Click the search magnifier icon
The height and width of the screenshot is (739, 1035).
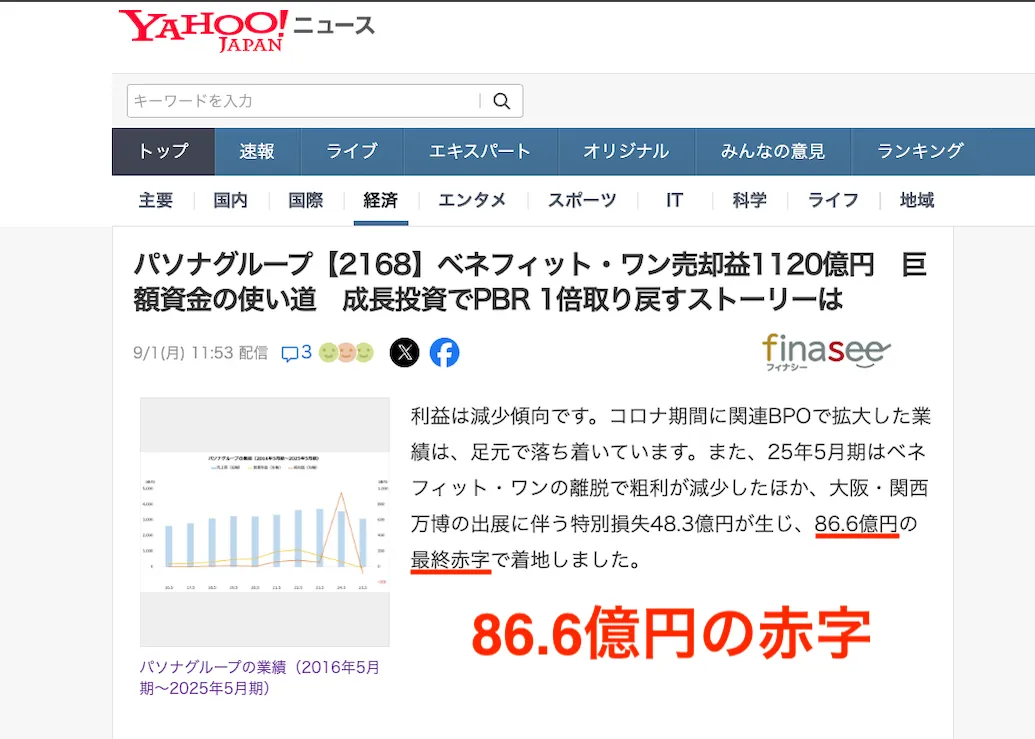pyautogui.click(x=501, y=101)
